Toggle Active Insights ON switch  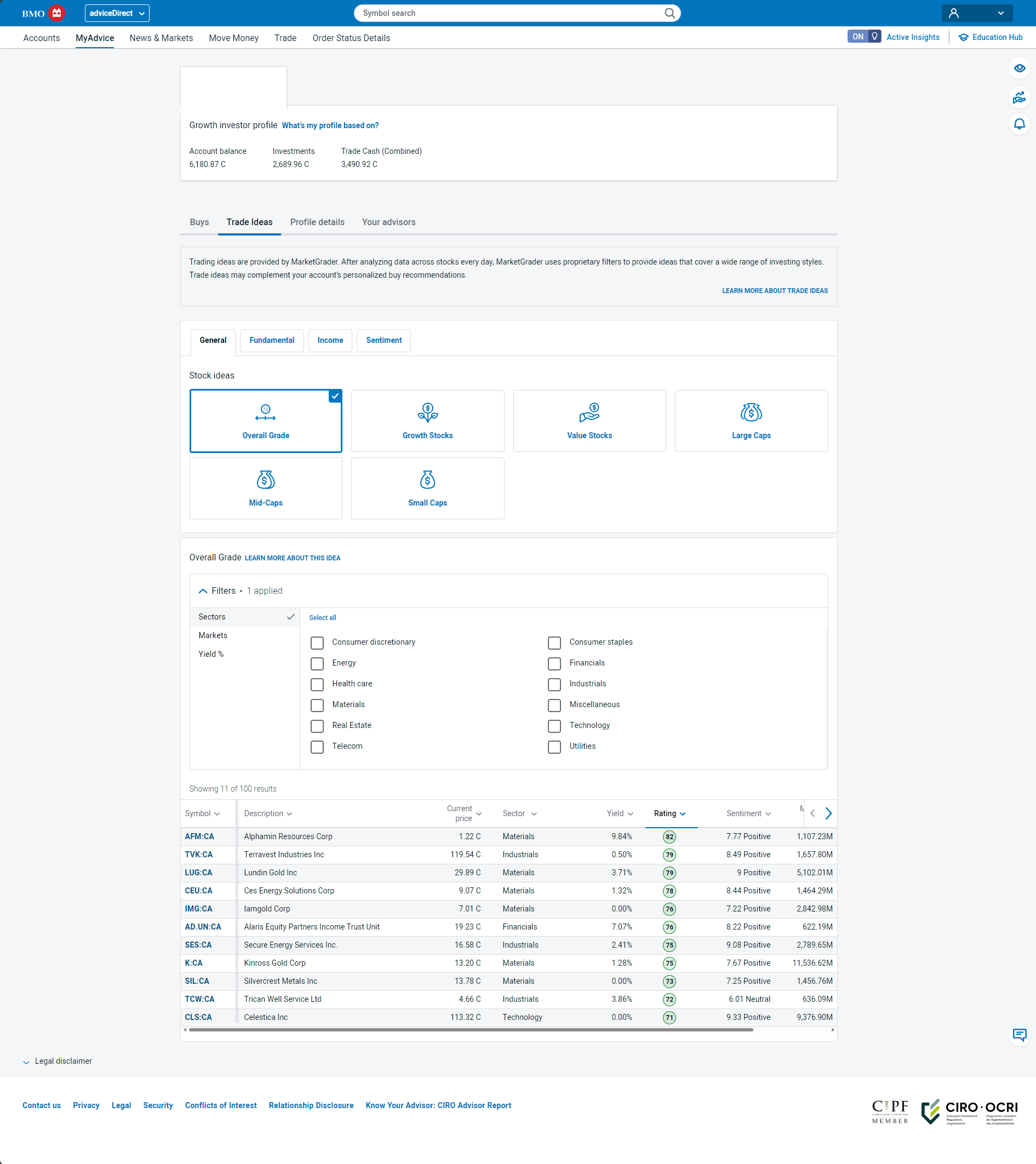pos(863,37)
